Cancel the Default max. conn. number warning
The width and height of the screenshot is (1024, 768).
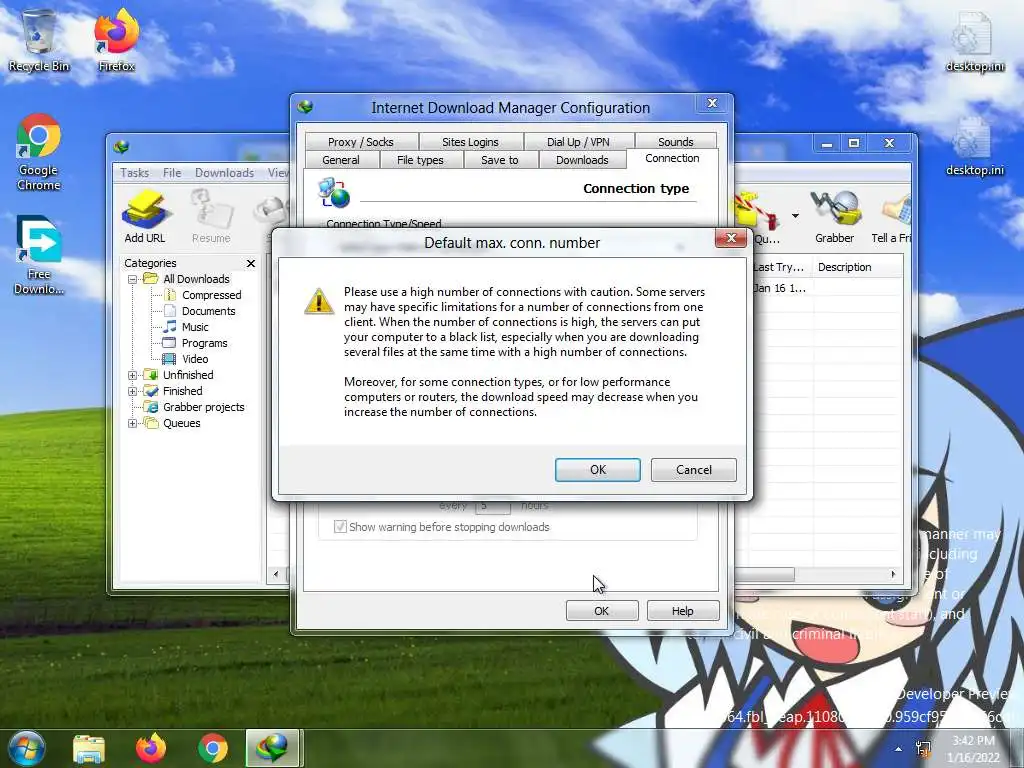point(694,470)
